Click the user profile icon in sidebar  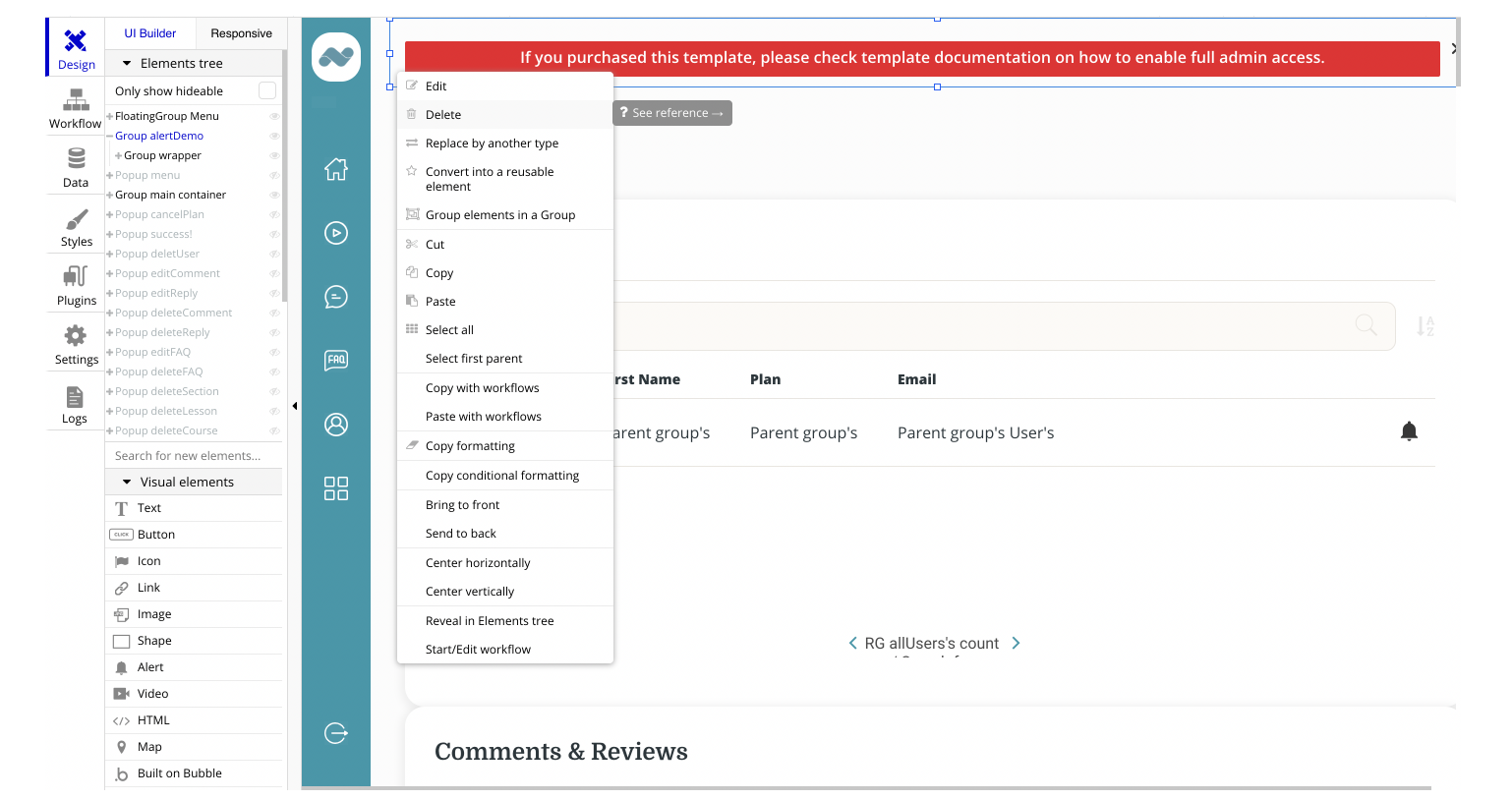(336, 425)
